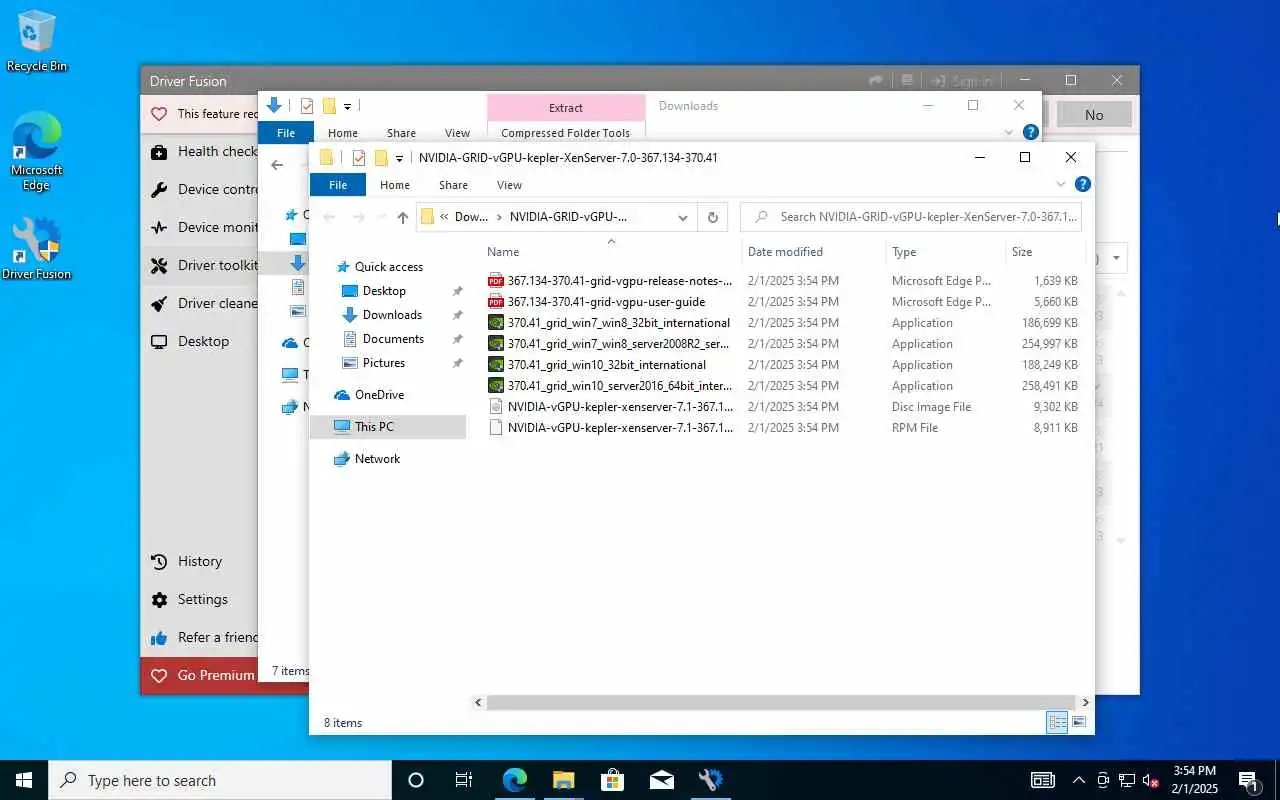Switch to large icons view layout
This screenshot has width=1280, height=800.
tap(1079, 722)
